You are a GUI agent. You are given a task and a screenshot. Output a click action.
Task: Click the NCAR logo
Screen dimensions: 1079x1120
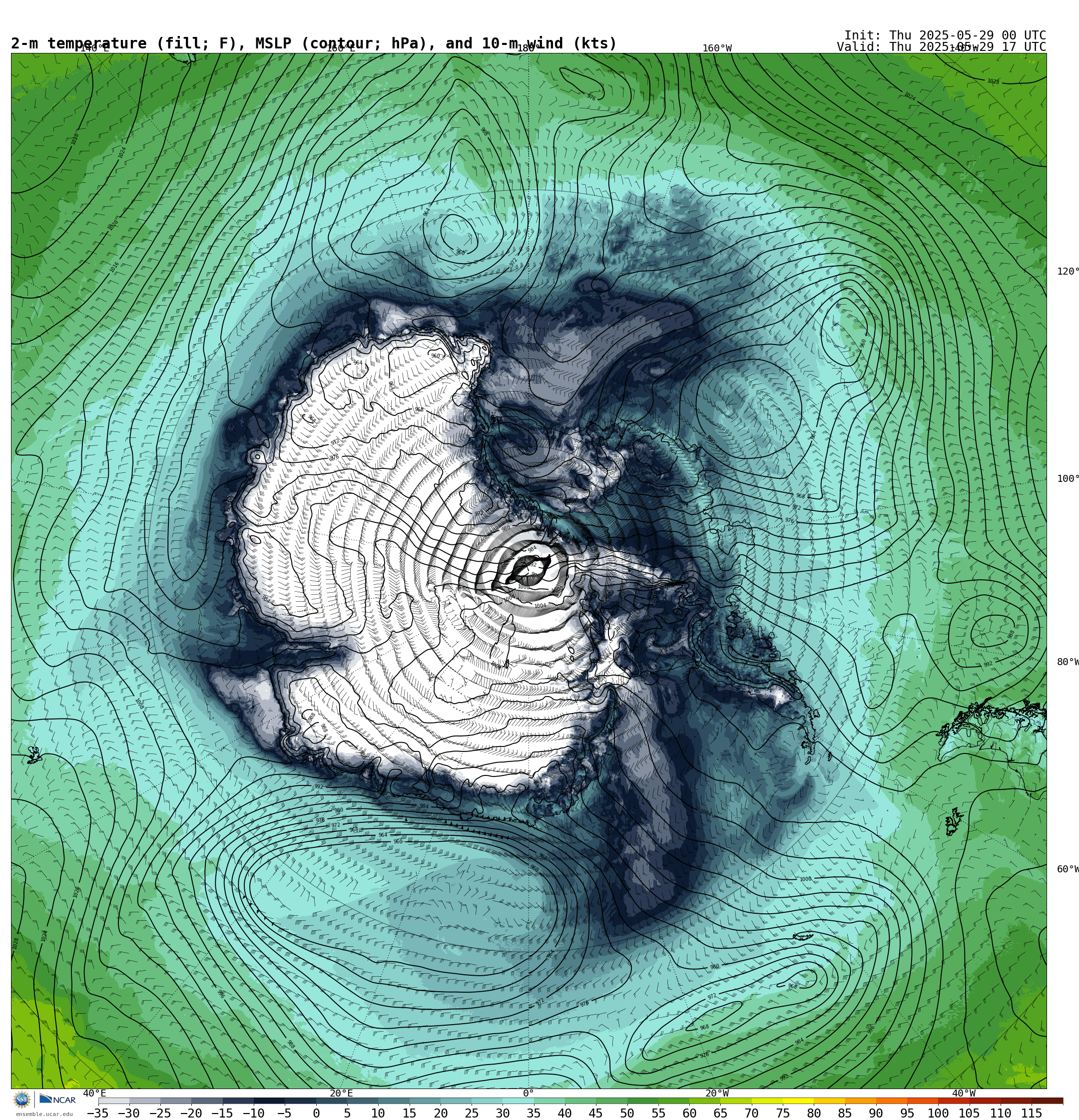(x=57, y=1100)
